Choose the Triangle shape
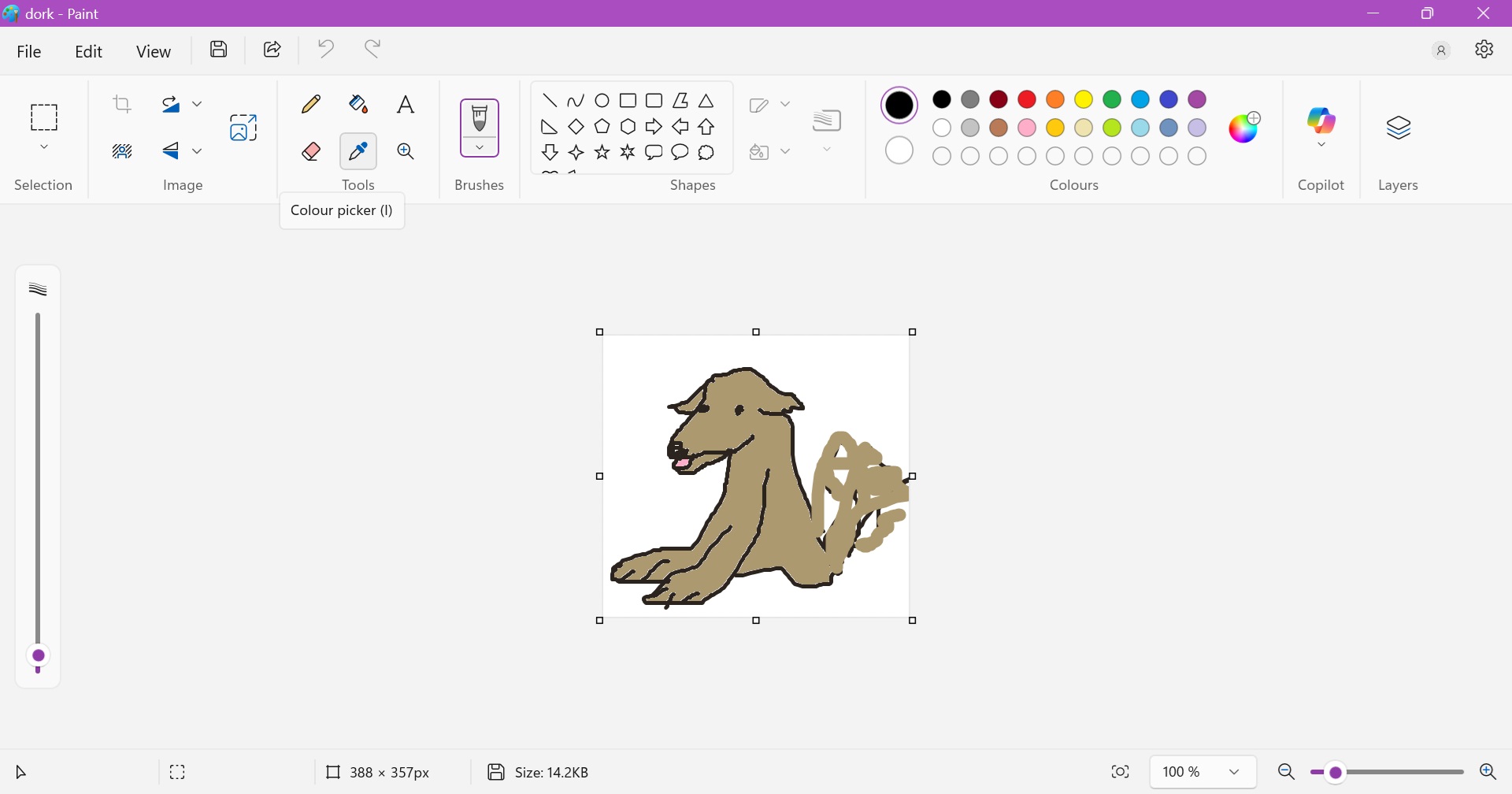The height and width of the screenshot is (794, 1512). point(707,101)
